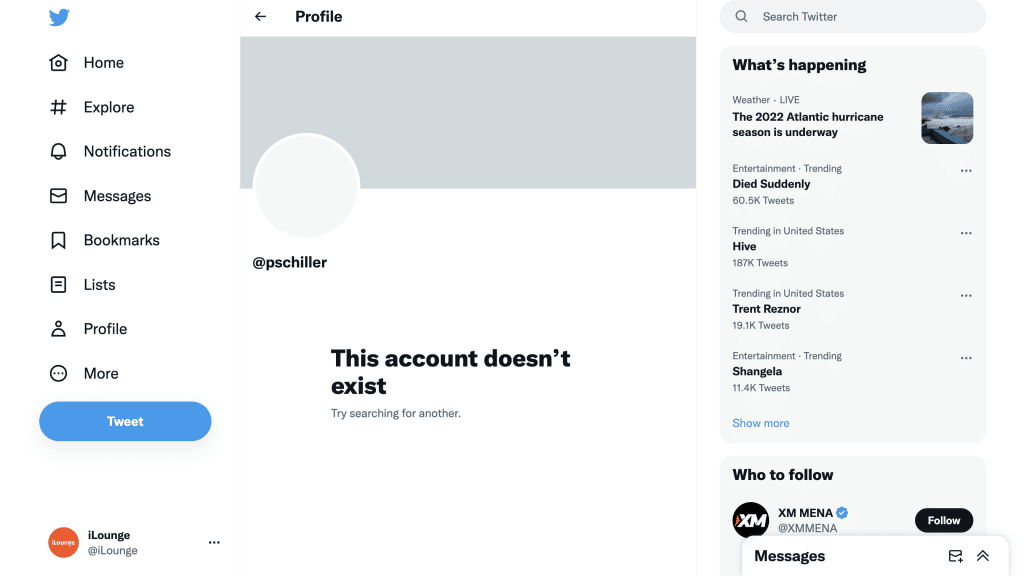Open options for the Trent Reznor trend
Viewport: 1024px width, 576px height.
[966, 295]
